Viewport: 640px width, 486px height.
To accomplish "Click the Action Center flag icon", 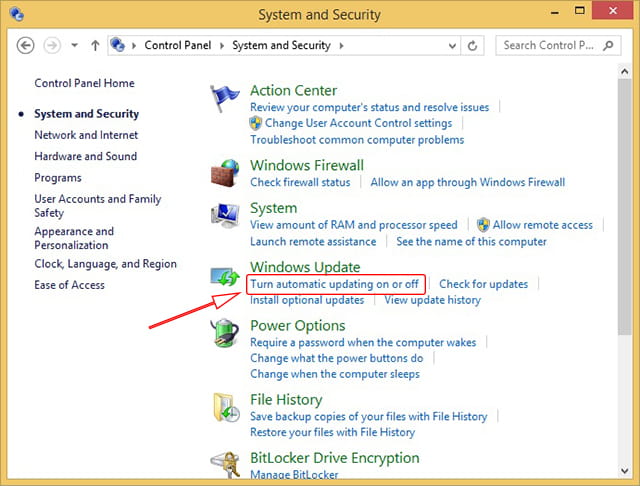I will click(224, 98).
